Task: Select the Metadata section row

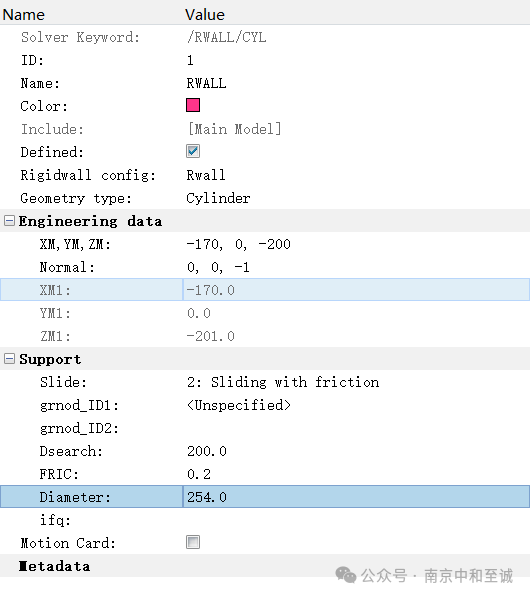Action: (x=265, y=566)
